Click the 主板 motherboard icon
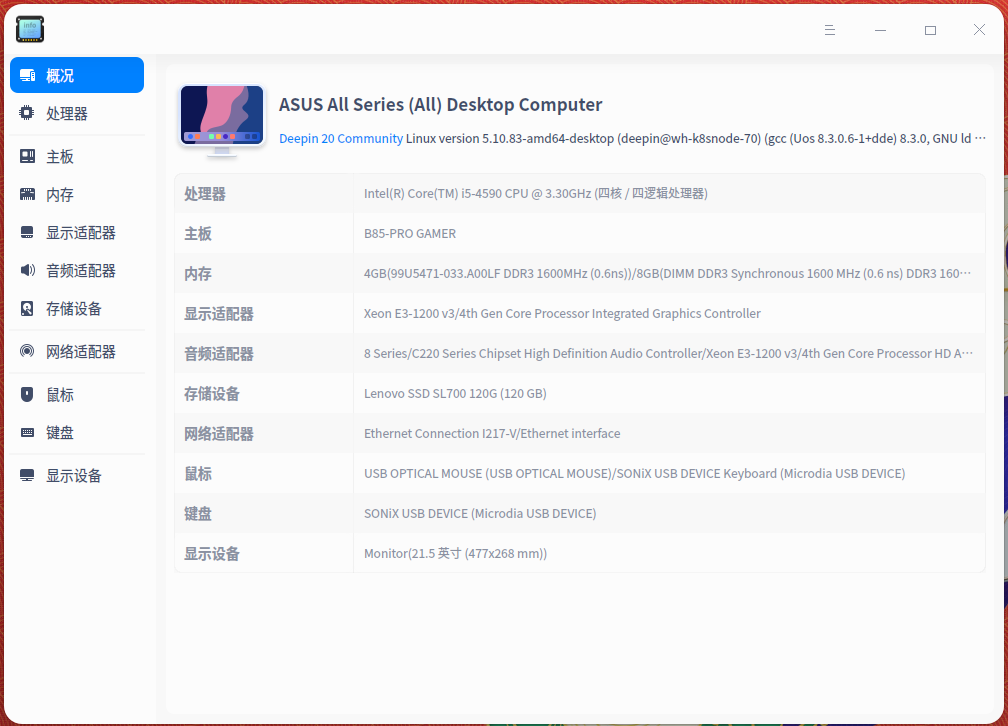The height and width of the screenshot is (726, 1008). [27, 156]
